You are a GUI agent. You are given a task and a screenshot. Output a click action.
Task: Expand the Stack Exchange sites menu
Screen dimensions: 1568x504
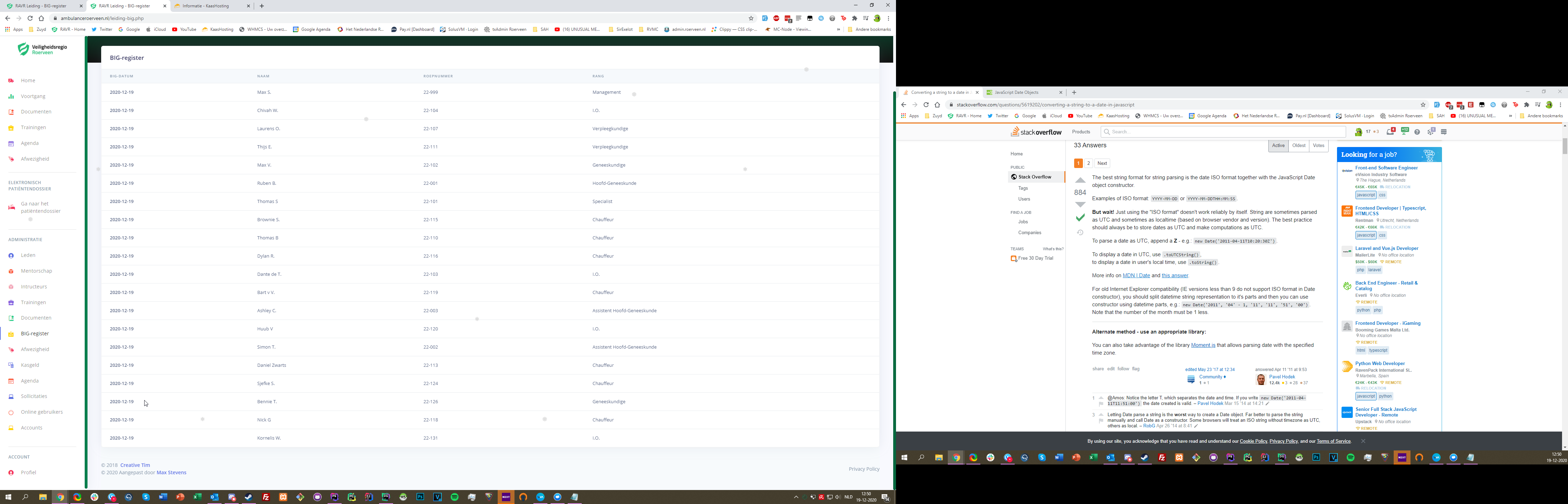click(x=1444, y=132)
